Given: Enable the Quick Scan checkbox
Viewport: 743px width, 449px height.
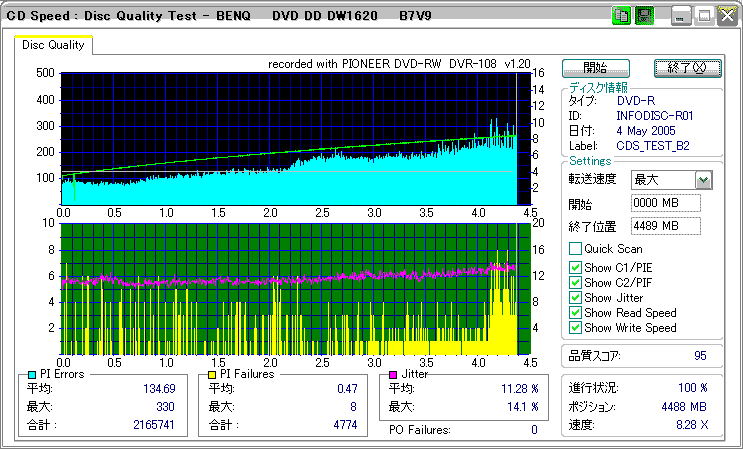Looking at the screenshot, I should [575, 248].
